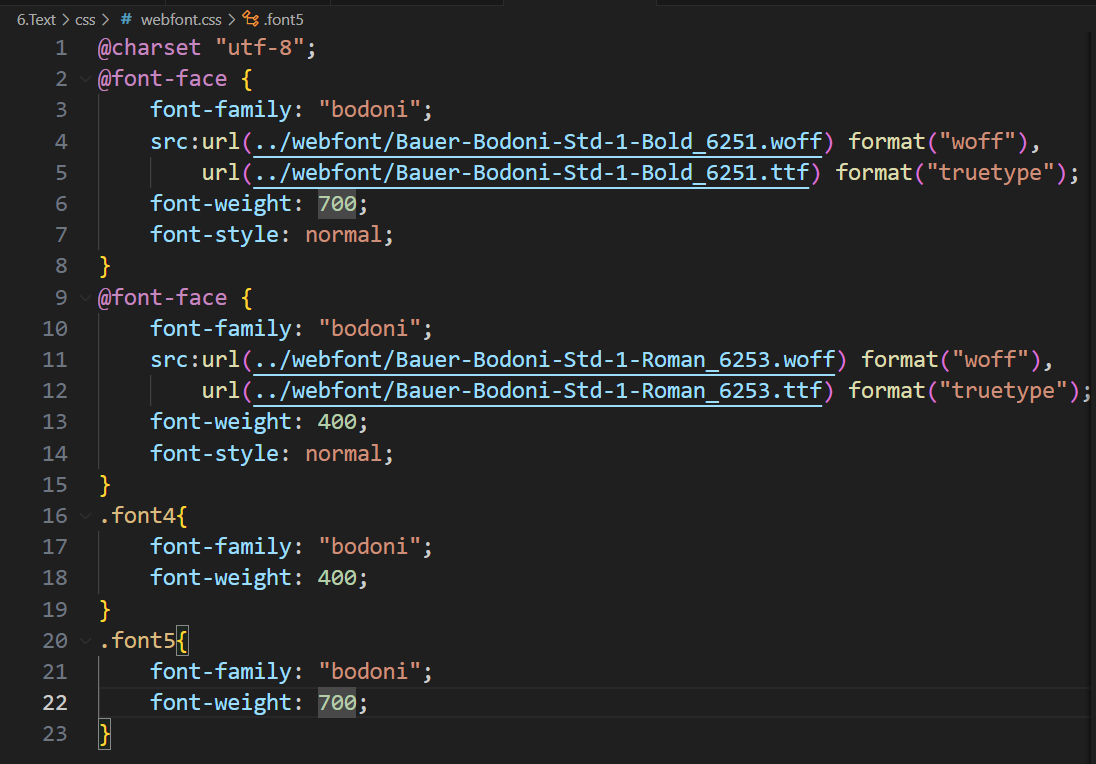Screen dimensions: 1096x764
Task: Click line number 15 in the gutter
Action: coord(55,484)
